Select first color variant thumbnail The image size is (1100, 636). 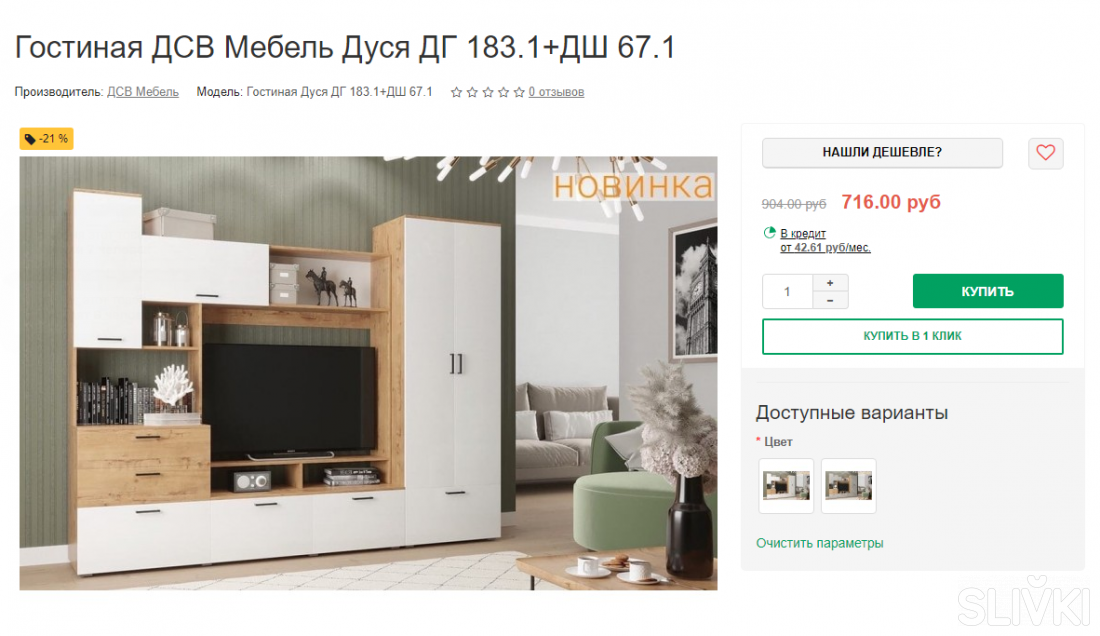(786, 486)
